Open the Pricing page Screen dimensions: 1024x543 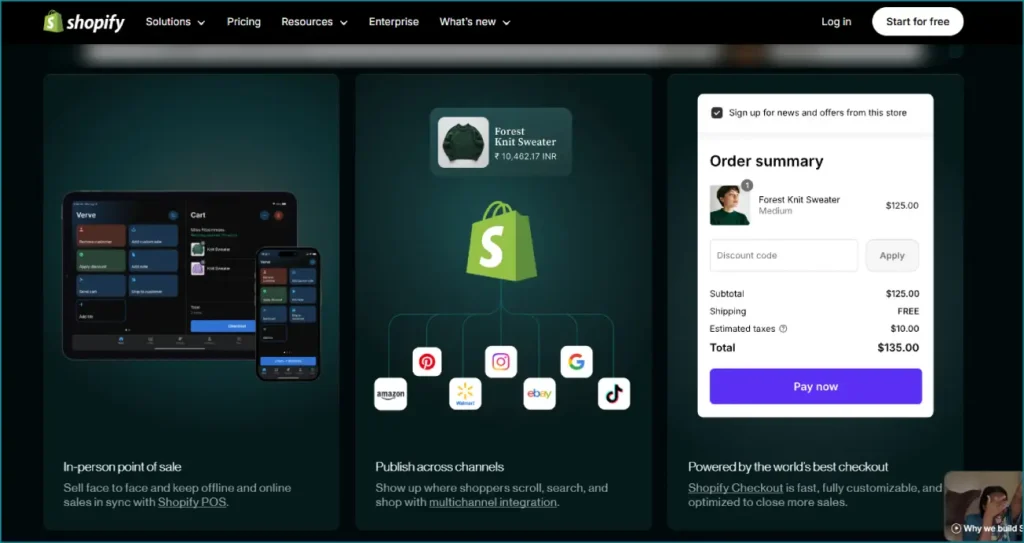pos(244,22)
